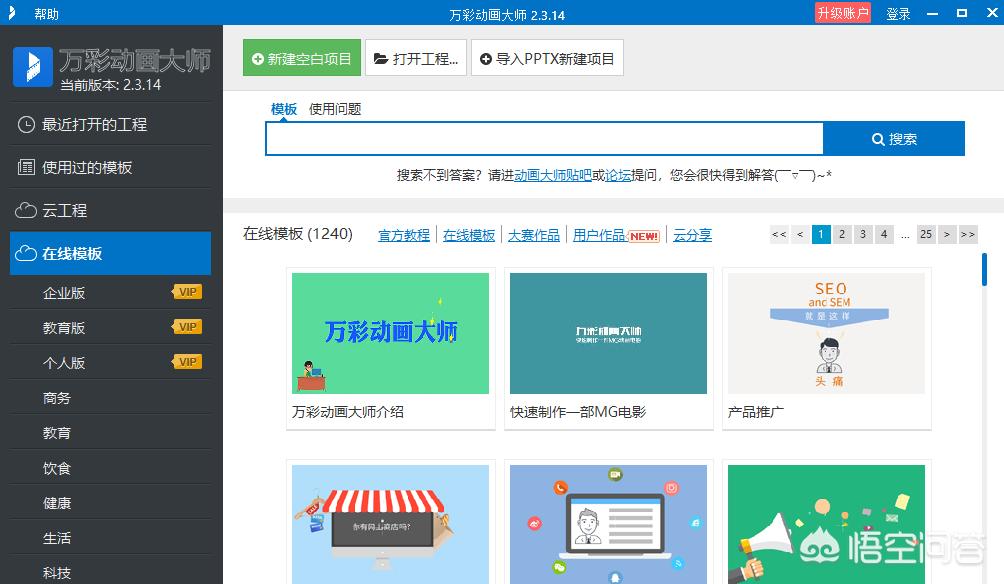Click the cloud icon beside 在线模板
This screenshot has width=1004, height=584.
click(26, 254)
